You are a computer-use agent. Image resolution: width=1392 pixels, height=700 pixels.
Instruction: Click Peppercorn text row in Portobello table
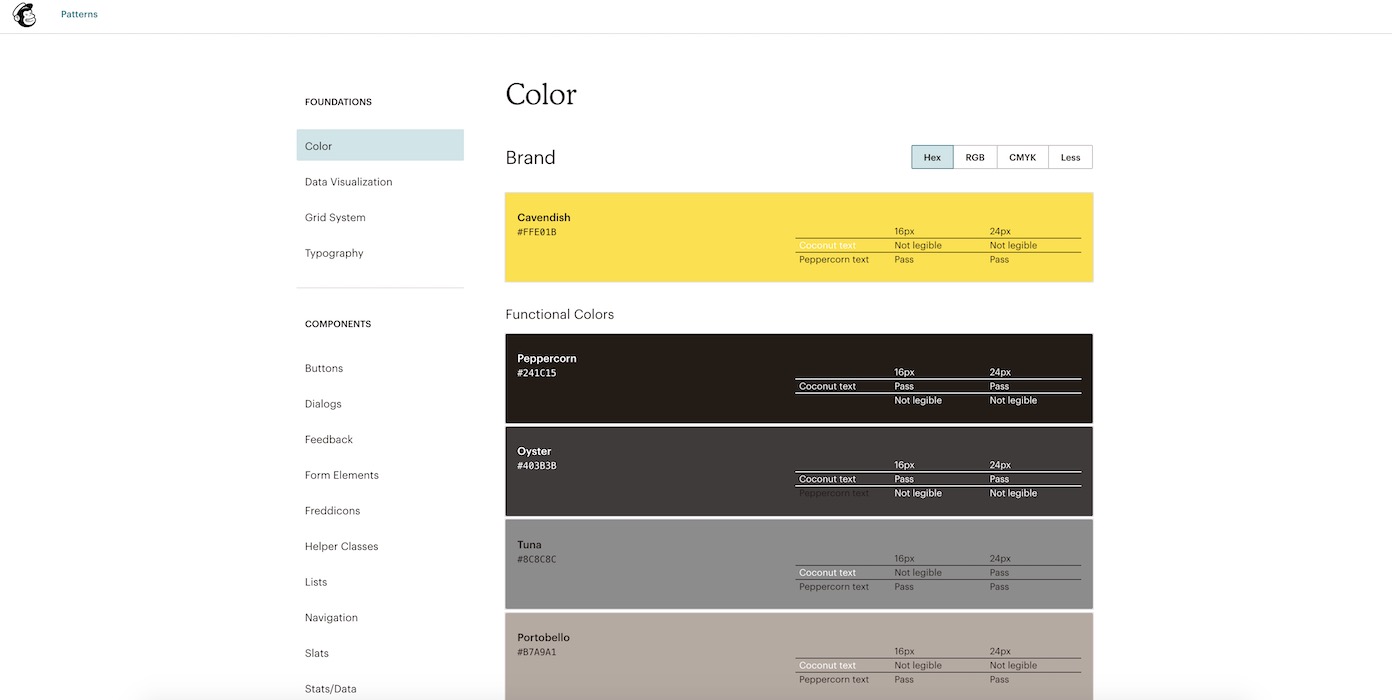pos(938,679)
